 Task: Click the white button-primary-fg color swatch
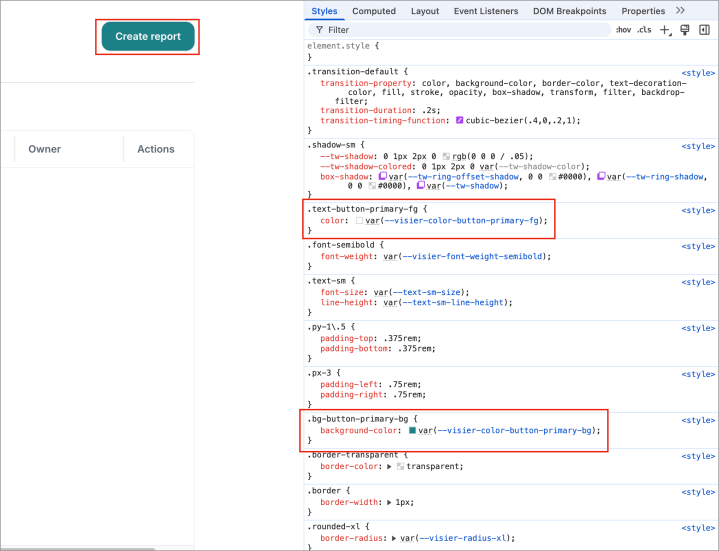359,221
